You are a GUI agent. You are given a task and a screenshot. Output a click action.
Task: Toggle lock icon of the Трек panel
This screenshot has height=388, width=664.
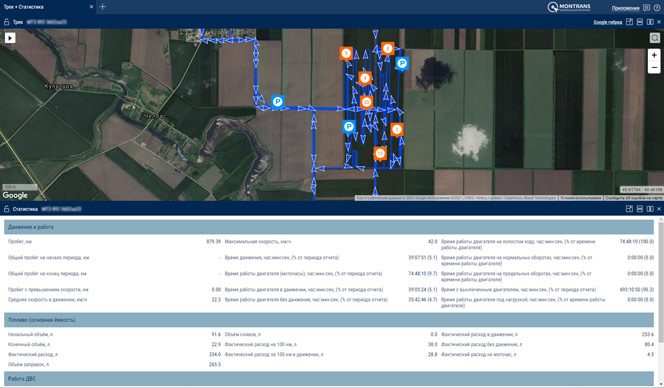(6, 22)
